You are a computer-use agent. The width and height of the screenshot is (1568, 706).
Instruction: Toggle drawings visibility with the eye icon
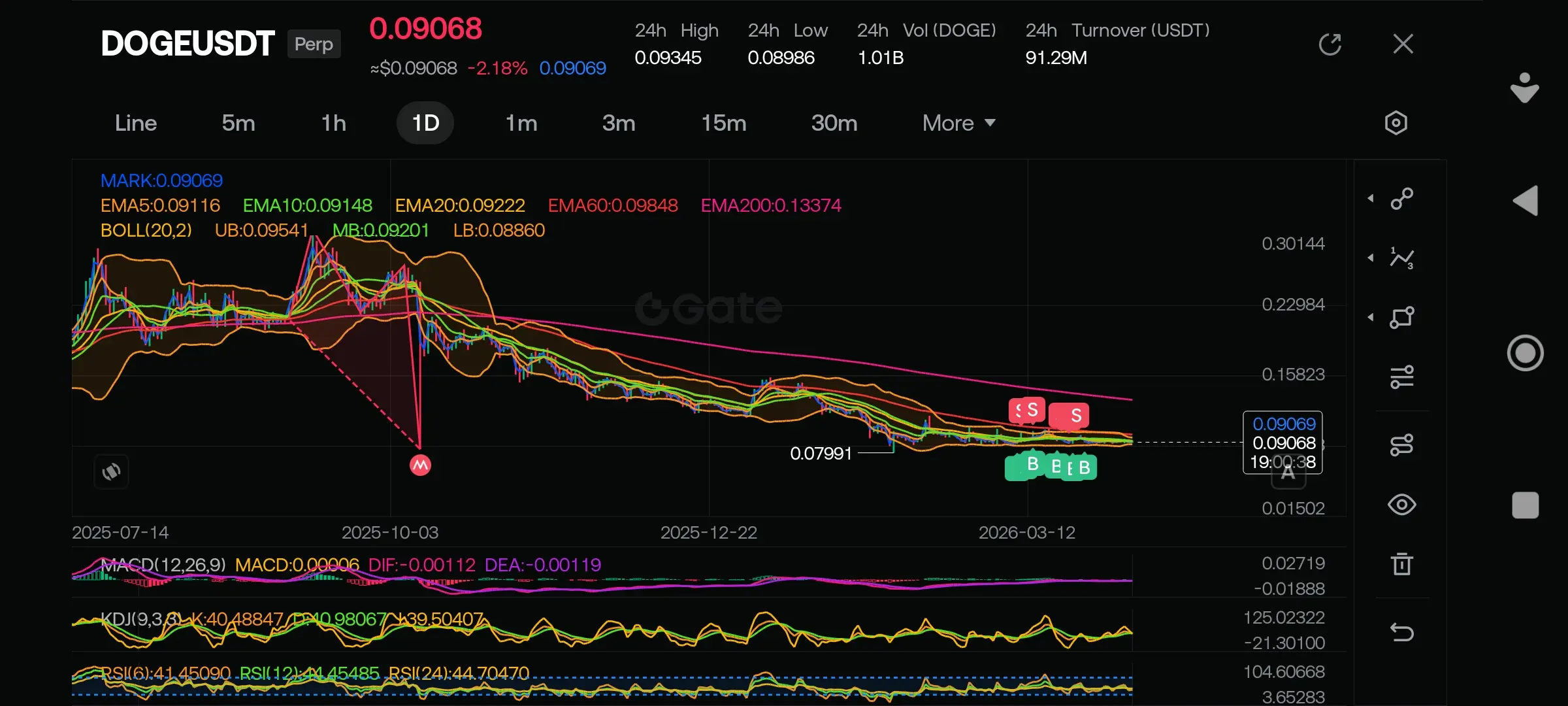pyautogui.click(x=1401, y=505)
